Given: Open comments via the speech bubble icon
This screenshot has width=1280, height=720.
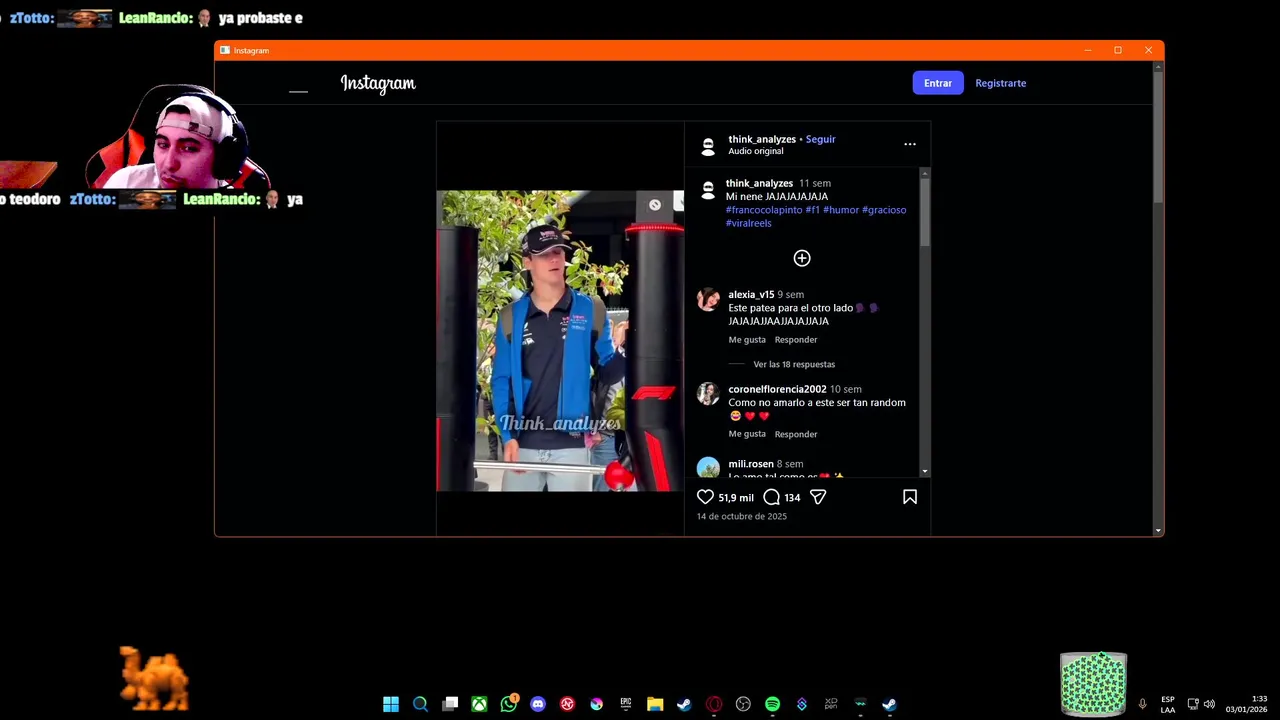Looking at the screenshot, I should pyautogui.click(x=771, y=497).
